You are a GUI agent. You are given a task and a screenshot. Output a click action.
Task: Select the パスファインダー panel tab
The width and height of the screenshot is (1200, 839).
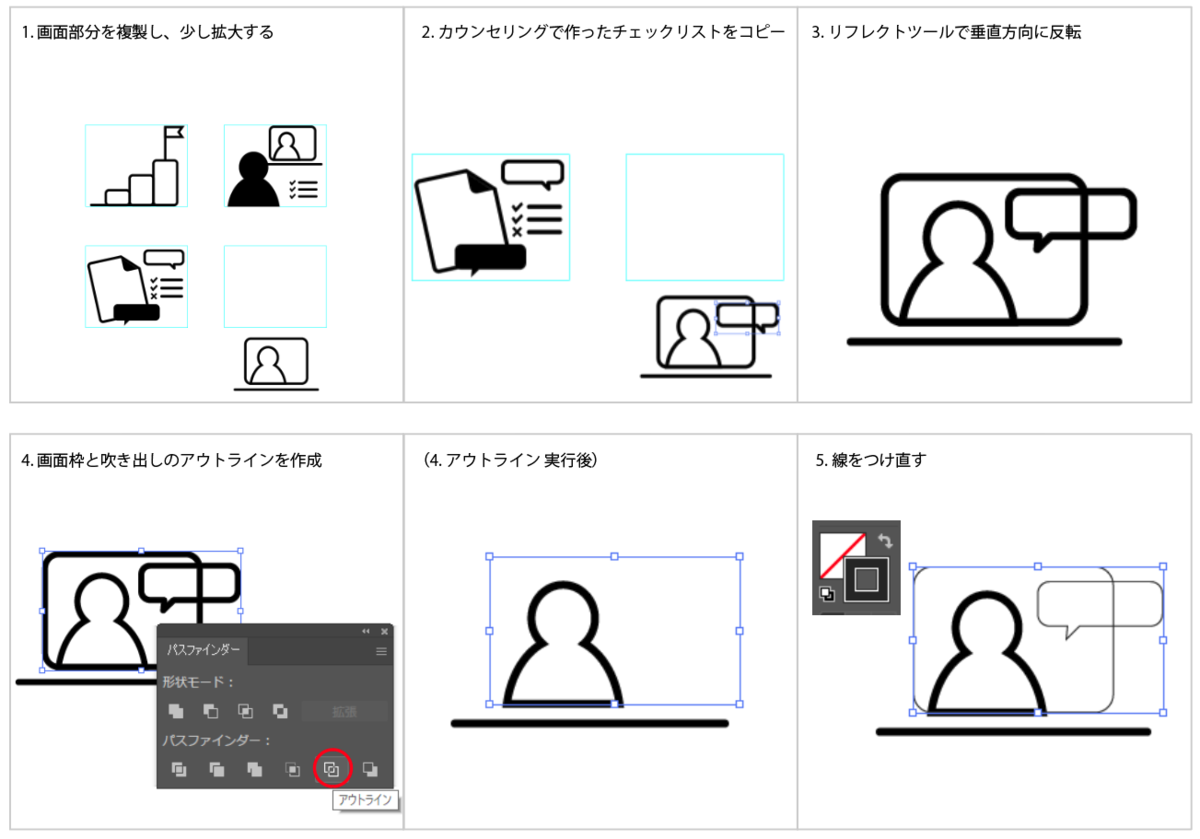pyautogui.click(x=203, y=650)
